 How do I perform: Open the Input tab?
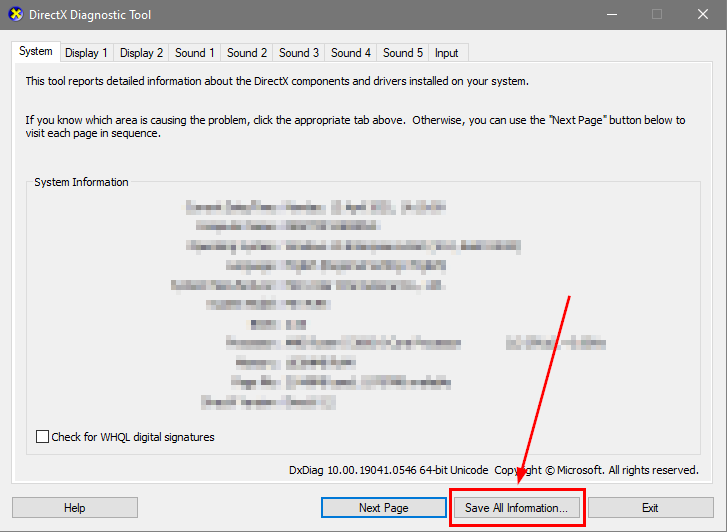click(x=447, y=53)
